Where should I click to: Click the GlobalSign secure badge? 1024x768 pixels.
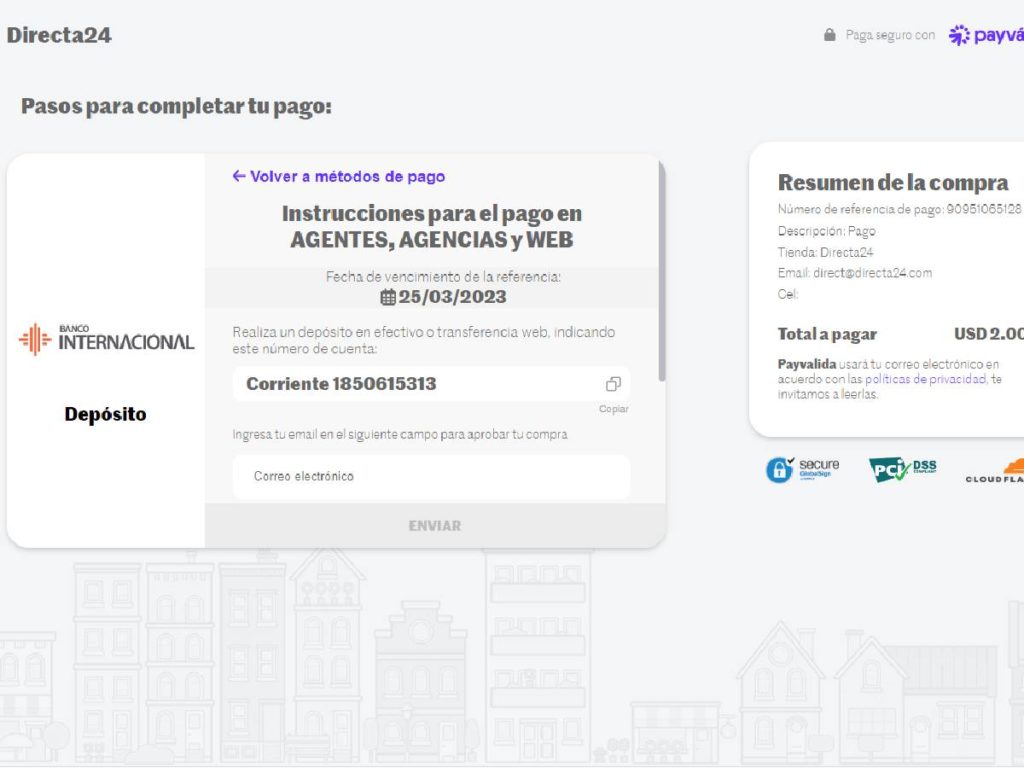[802, 469]
